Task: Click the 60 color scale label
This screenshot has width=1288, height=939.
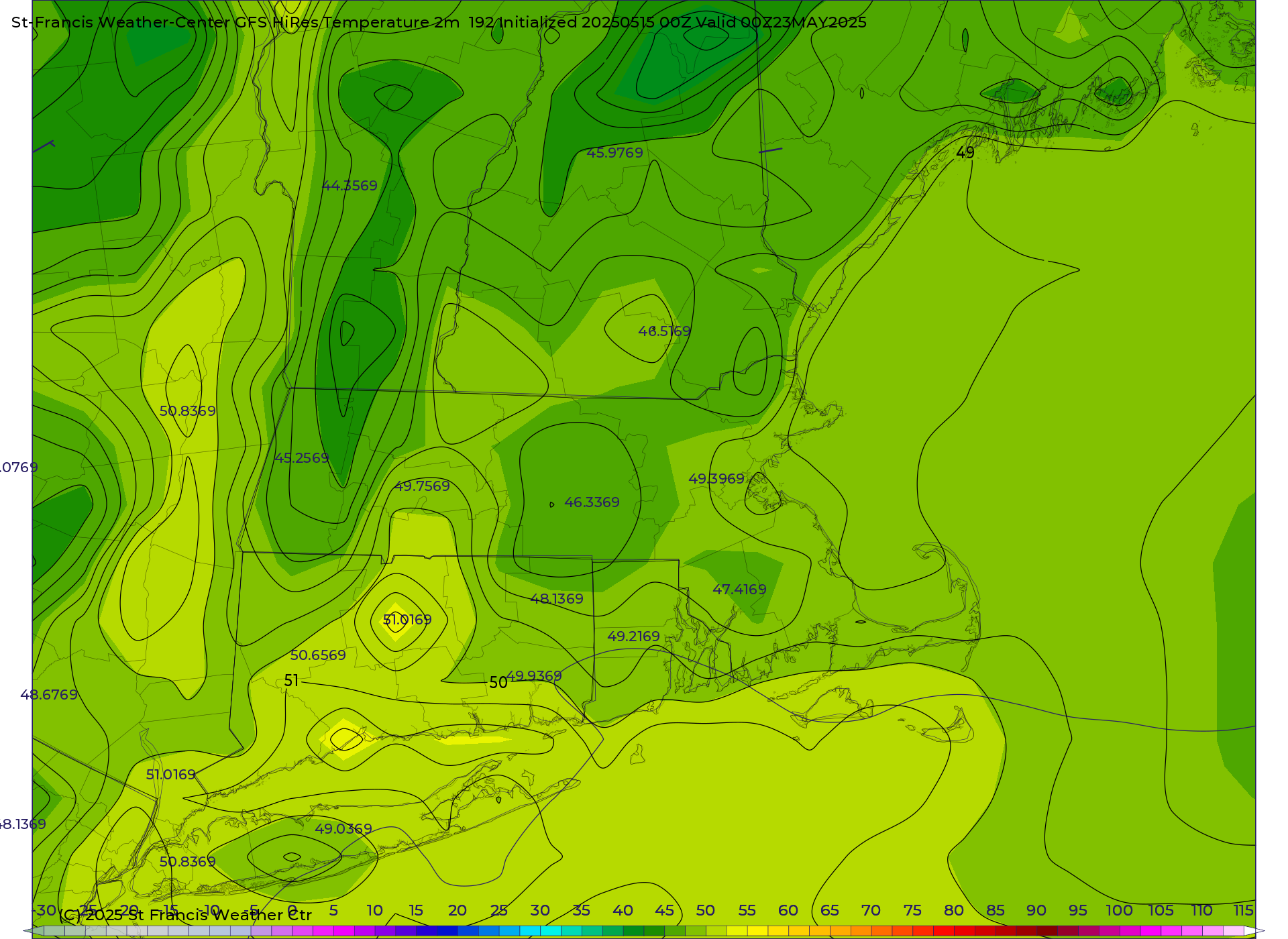Action: click(x=788, y=910)
